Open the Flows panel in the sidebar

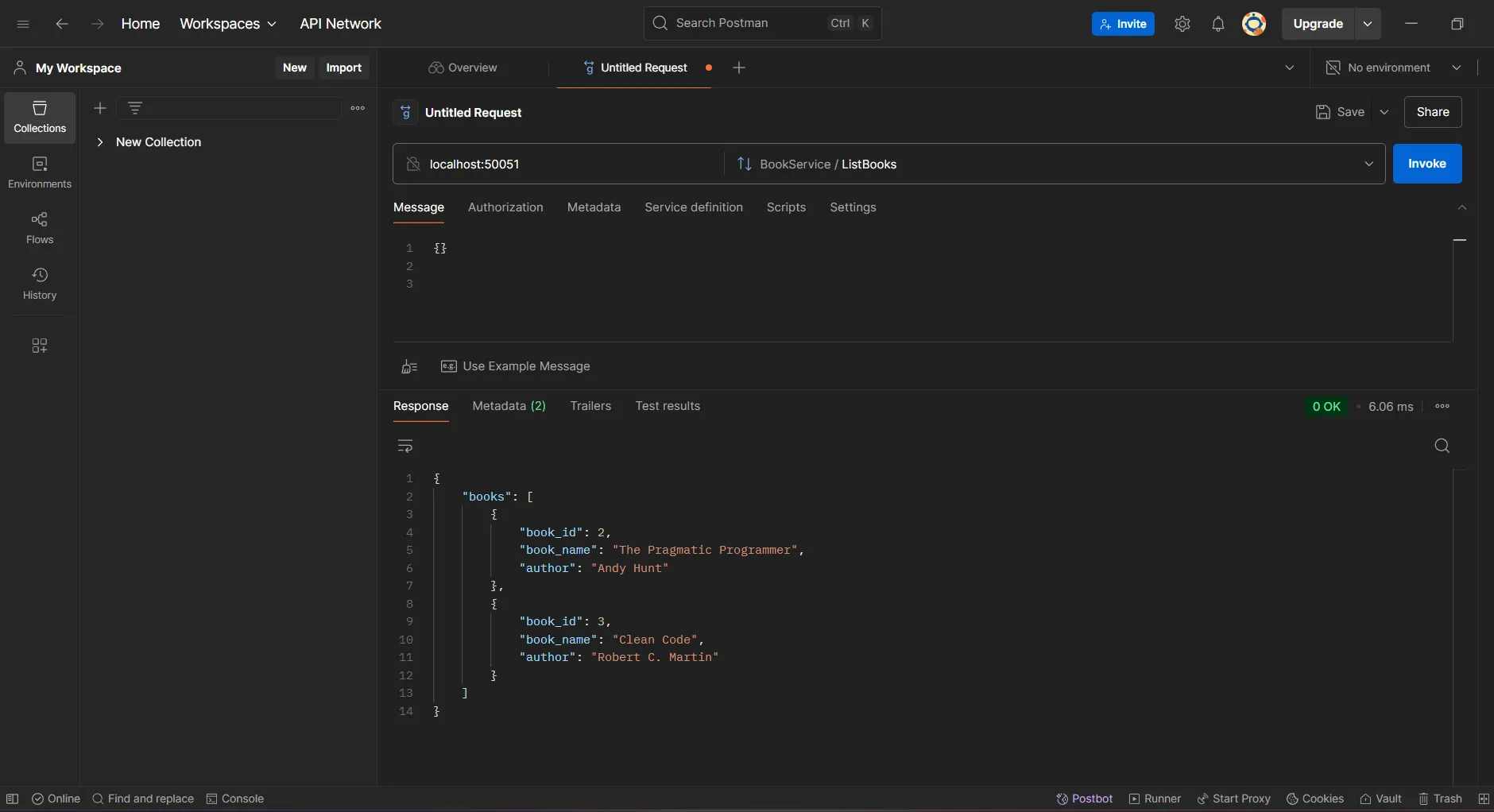coord(40,229)
